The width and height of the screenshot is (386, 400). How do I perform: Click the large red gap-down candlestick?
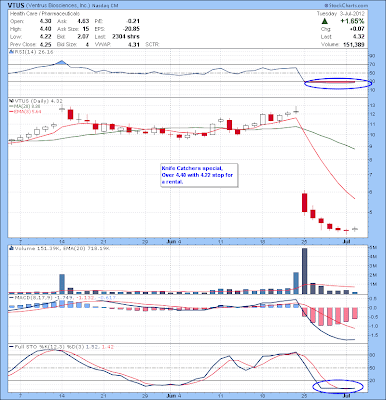click(305, 202)
